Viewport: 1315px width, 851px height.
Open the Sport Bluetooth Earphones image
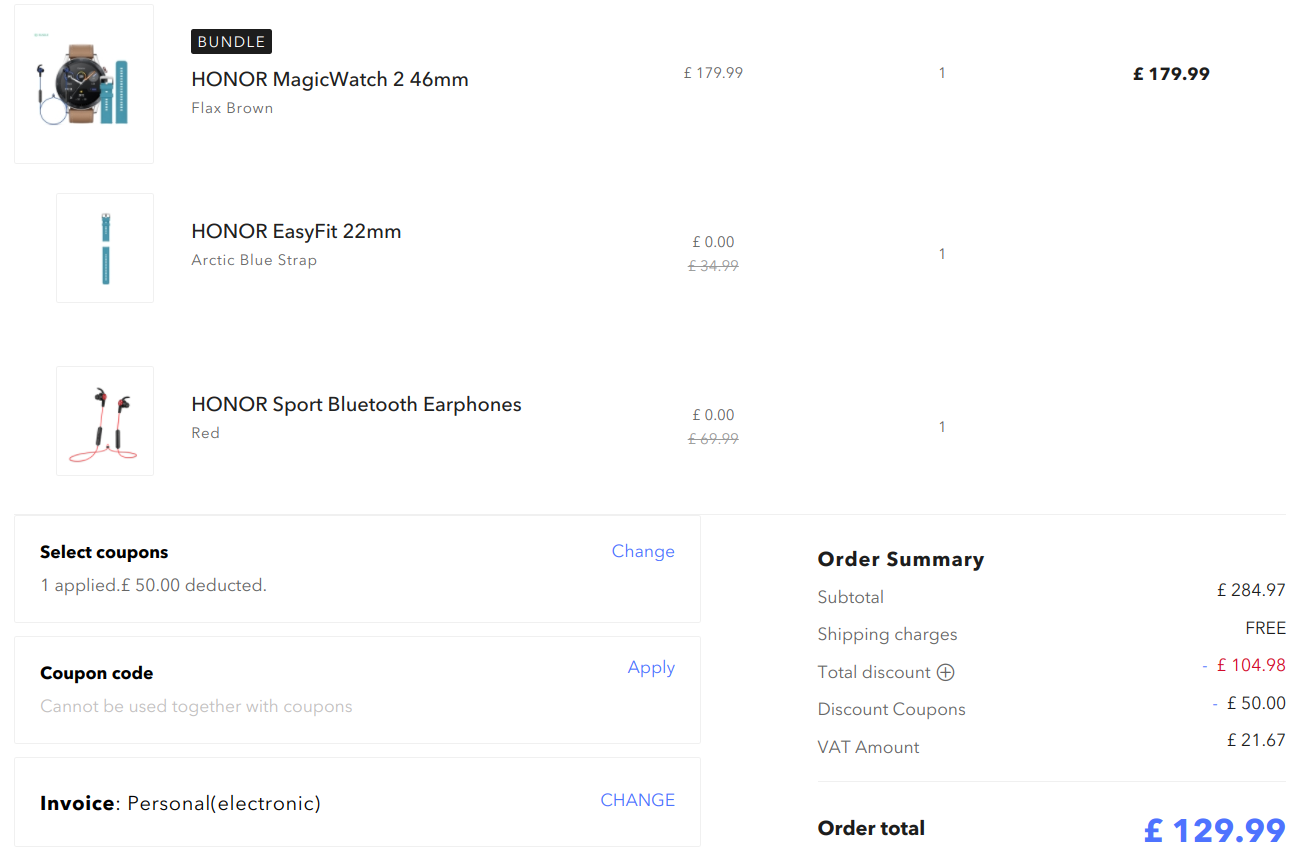click(105, 421)
